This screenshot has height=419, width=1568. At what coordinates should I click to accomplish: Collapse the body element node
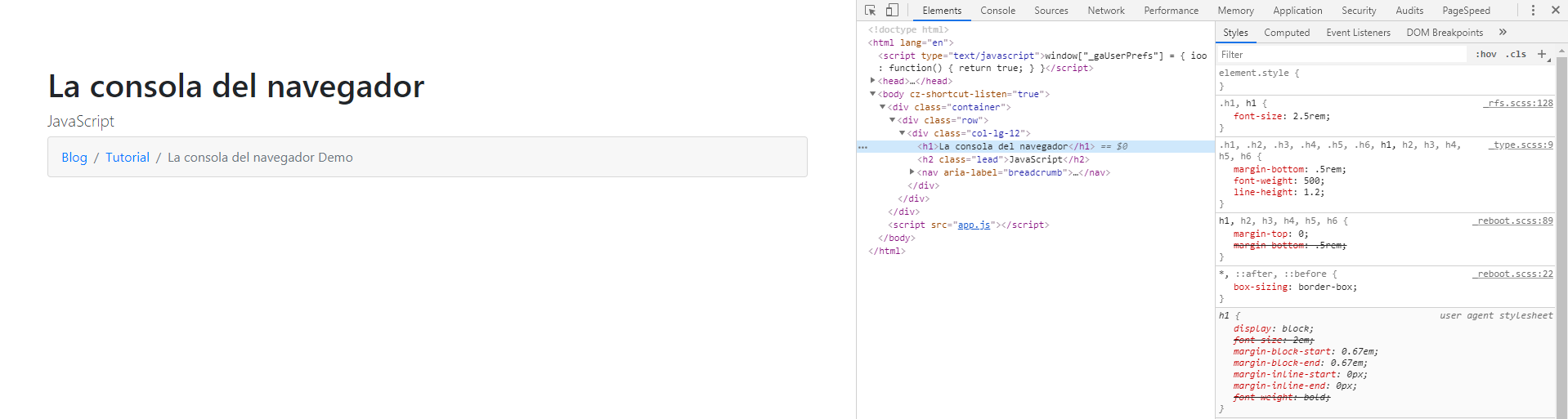[x=873, y=94]
